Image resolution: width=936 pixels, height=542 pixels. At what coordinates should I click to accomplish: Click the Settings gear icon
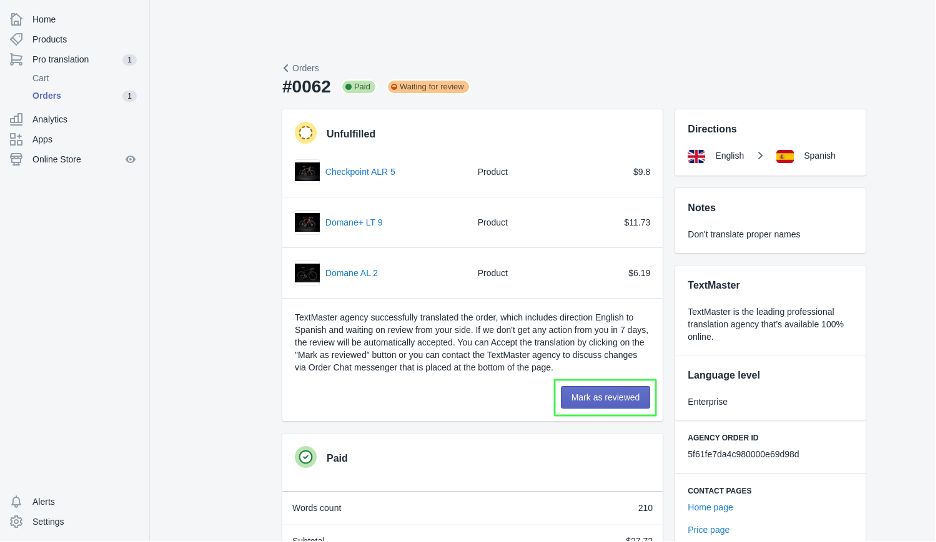16,522
